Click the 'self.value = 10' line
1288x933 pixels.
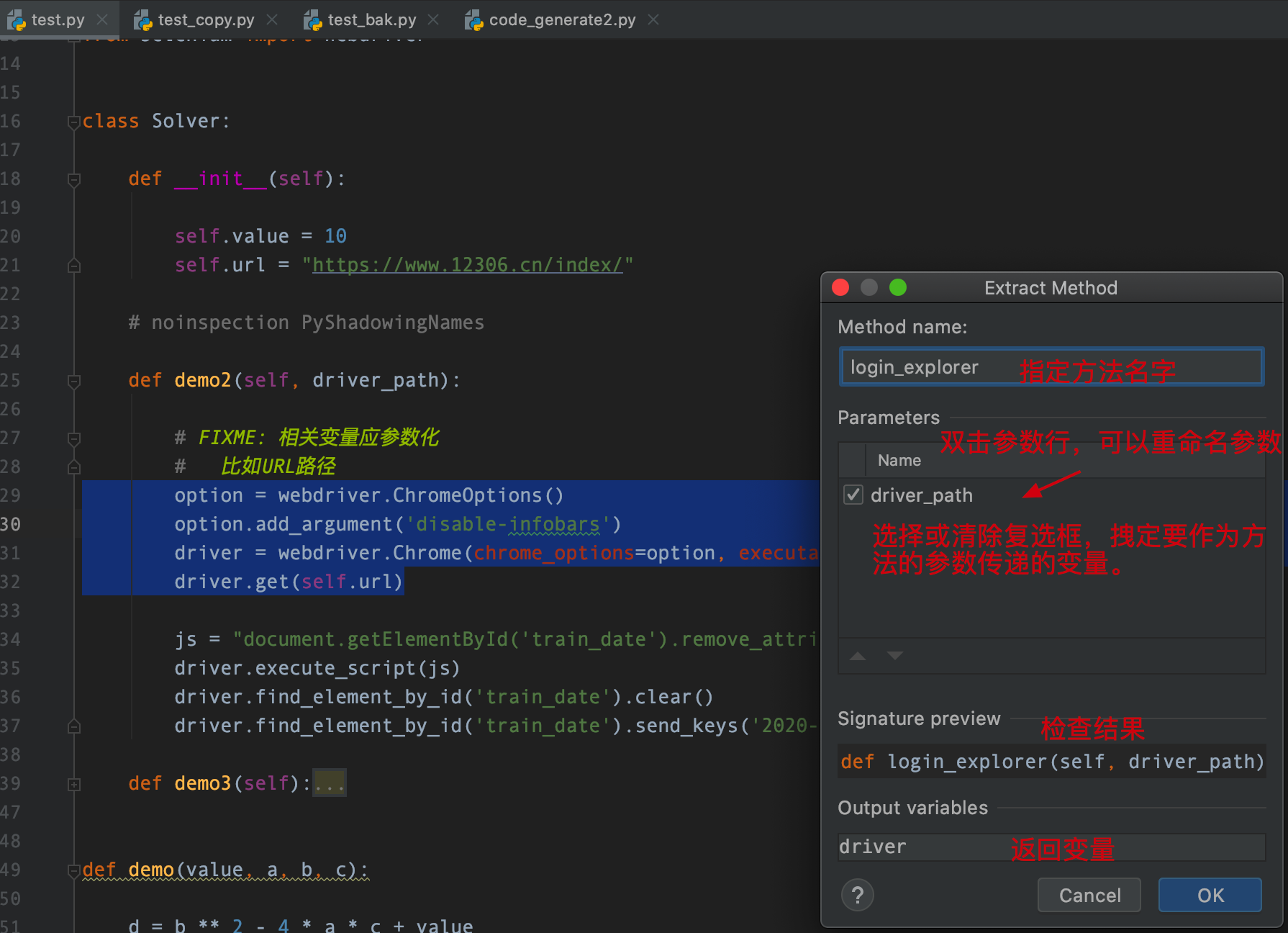260,236
